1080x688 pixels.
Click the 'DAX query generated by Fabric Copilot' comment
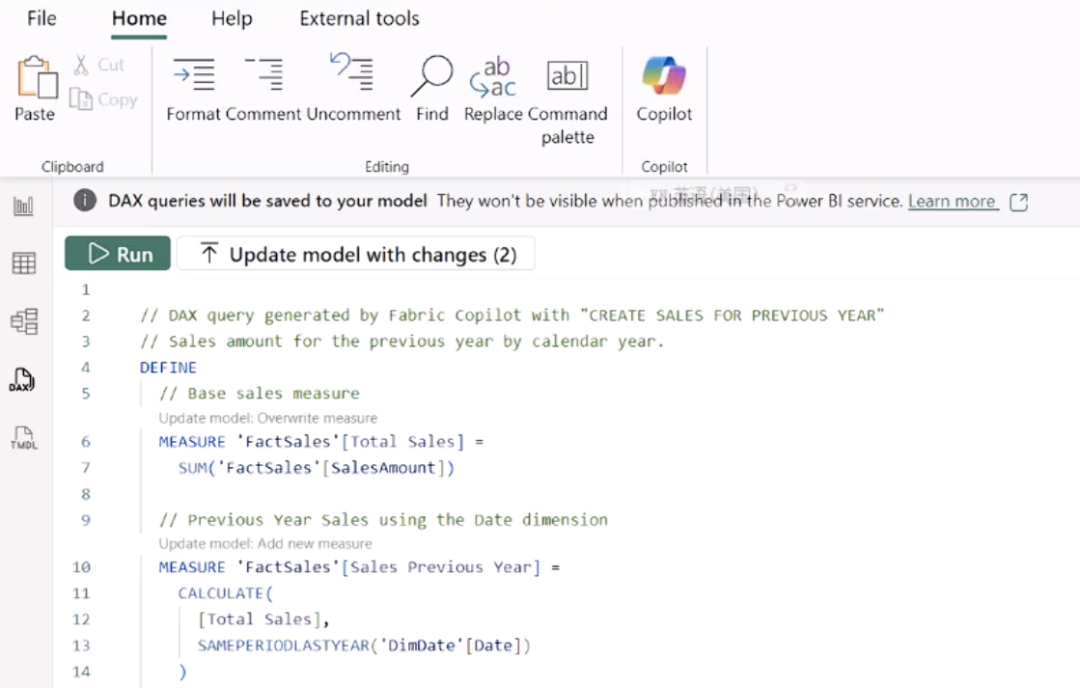(512, 315)
